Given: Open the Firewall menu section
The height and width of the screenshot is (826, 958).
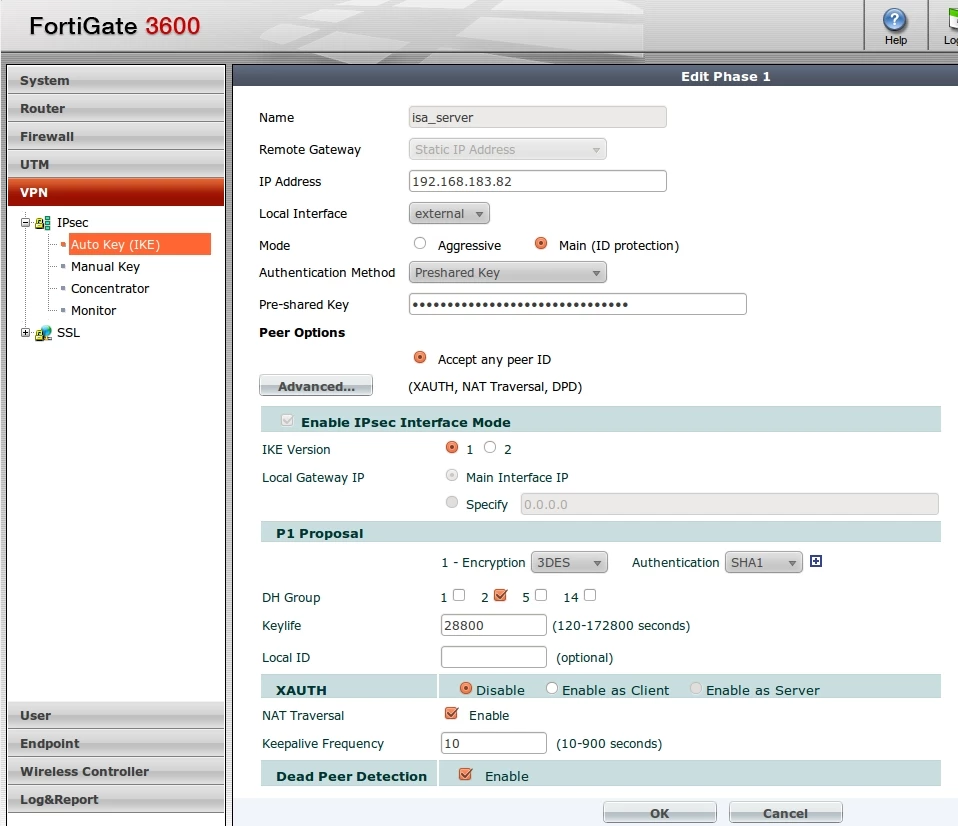Looking at the screenshot, I should click(x=116, y=136).
